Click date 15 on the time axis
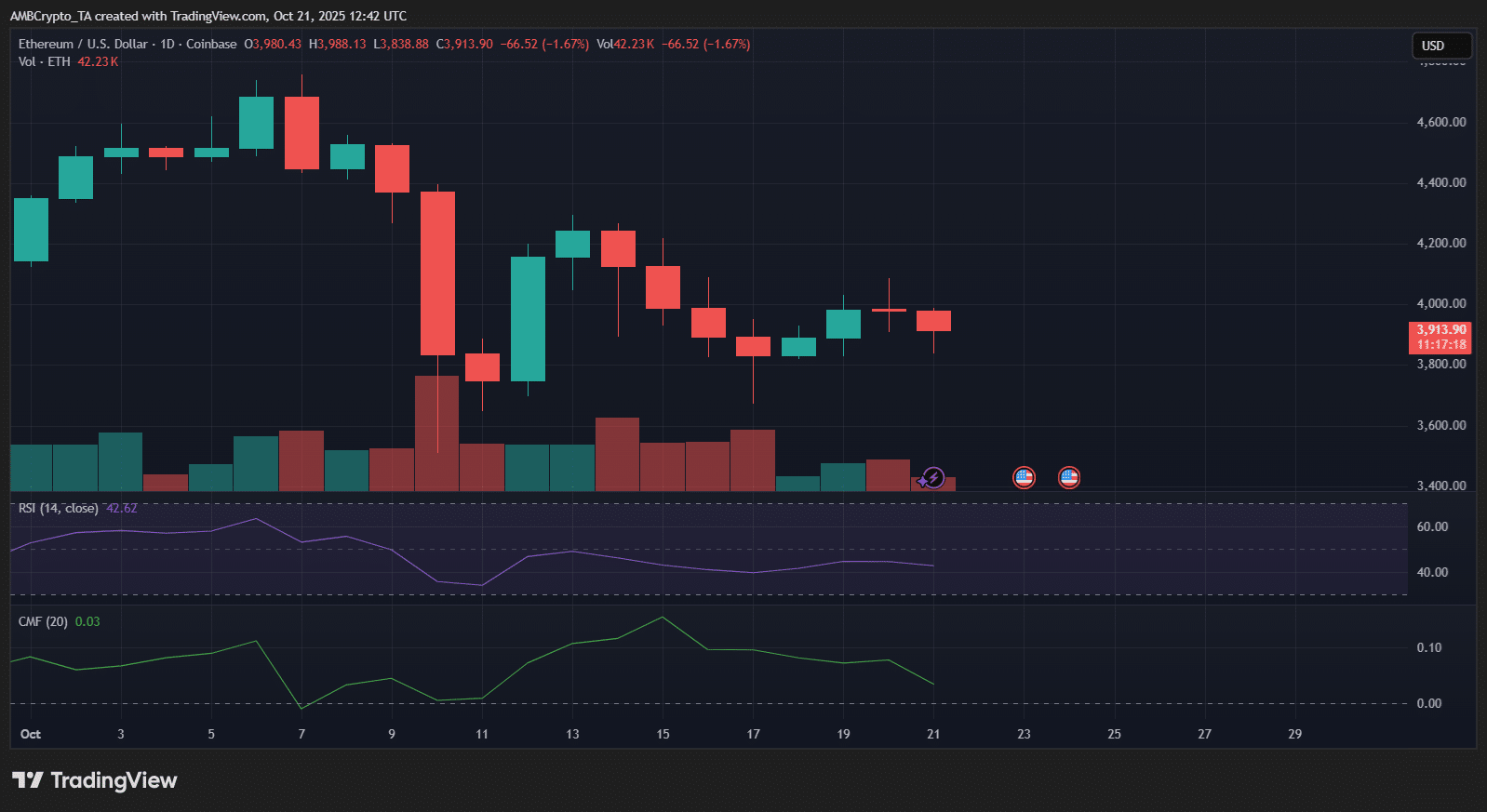This screenshot has width=1487, height=812. coord(663,734)
